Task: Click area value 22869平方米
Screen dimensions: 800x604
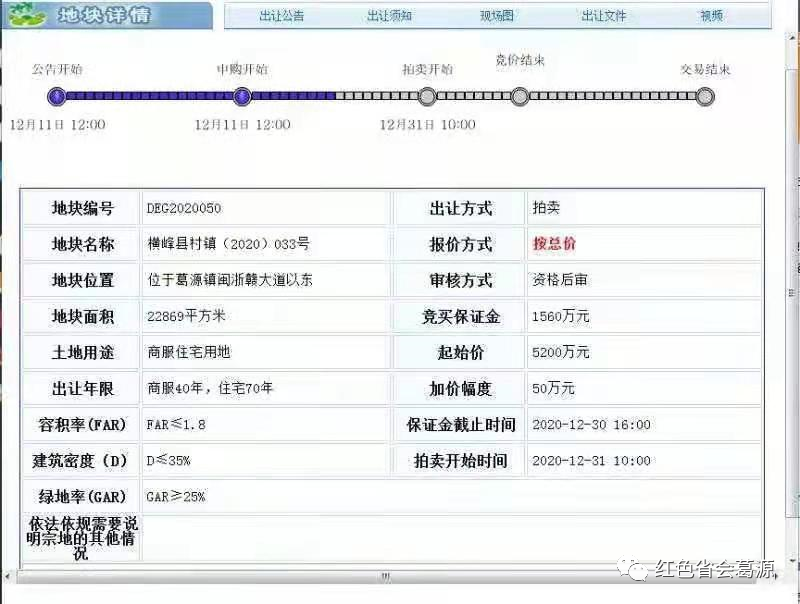Action: tap(186, 316)
